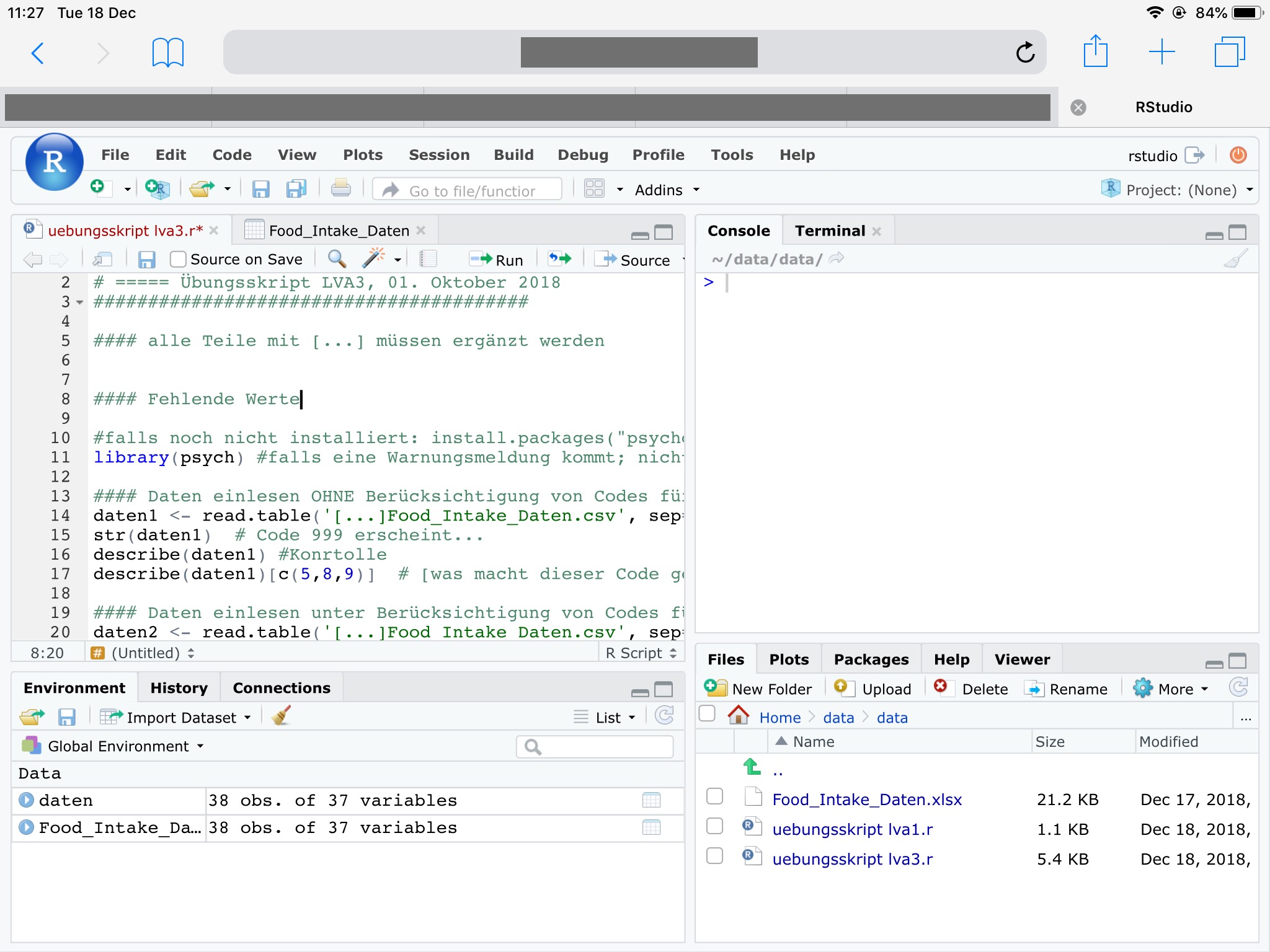The height and width of the screenshot is (952, 1270).
Task: Open uebungsskript lva1.r from the Files pane
Action: (x=853, y=829)
